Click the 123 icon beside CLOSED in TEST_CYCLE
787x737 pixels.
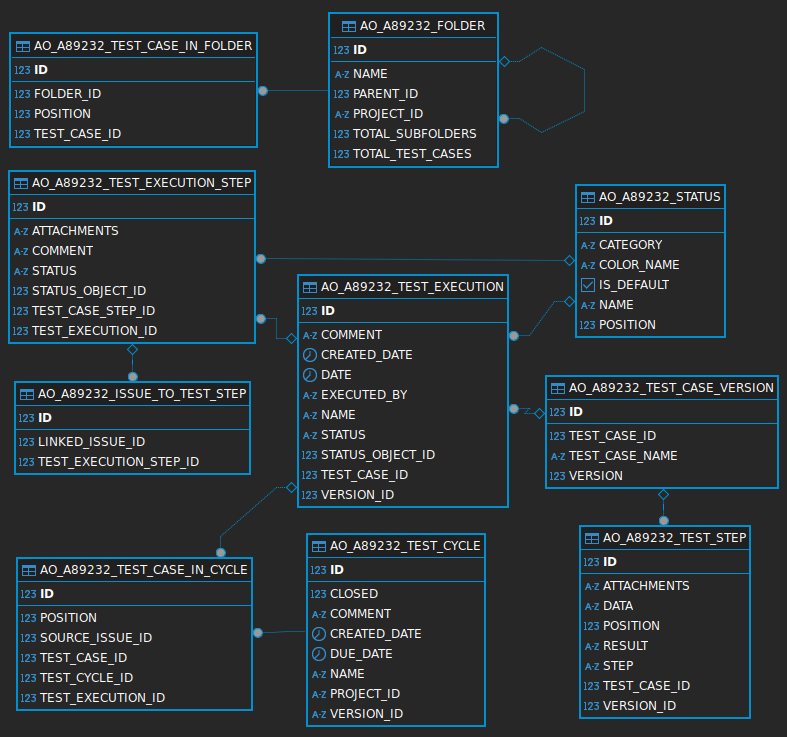tap(318, 594)
